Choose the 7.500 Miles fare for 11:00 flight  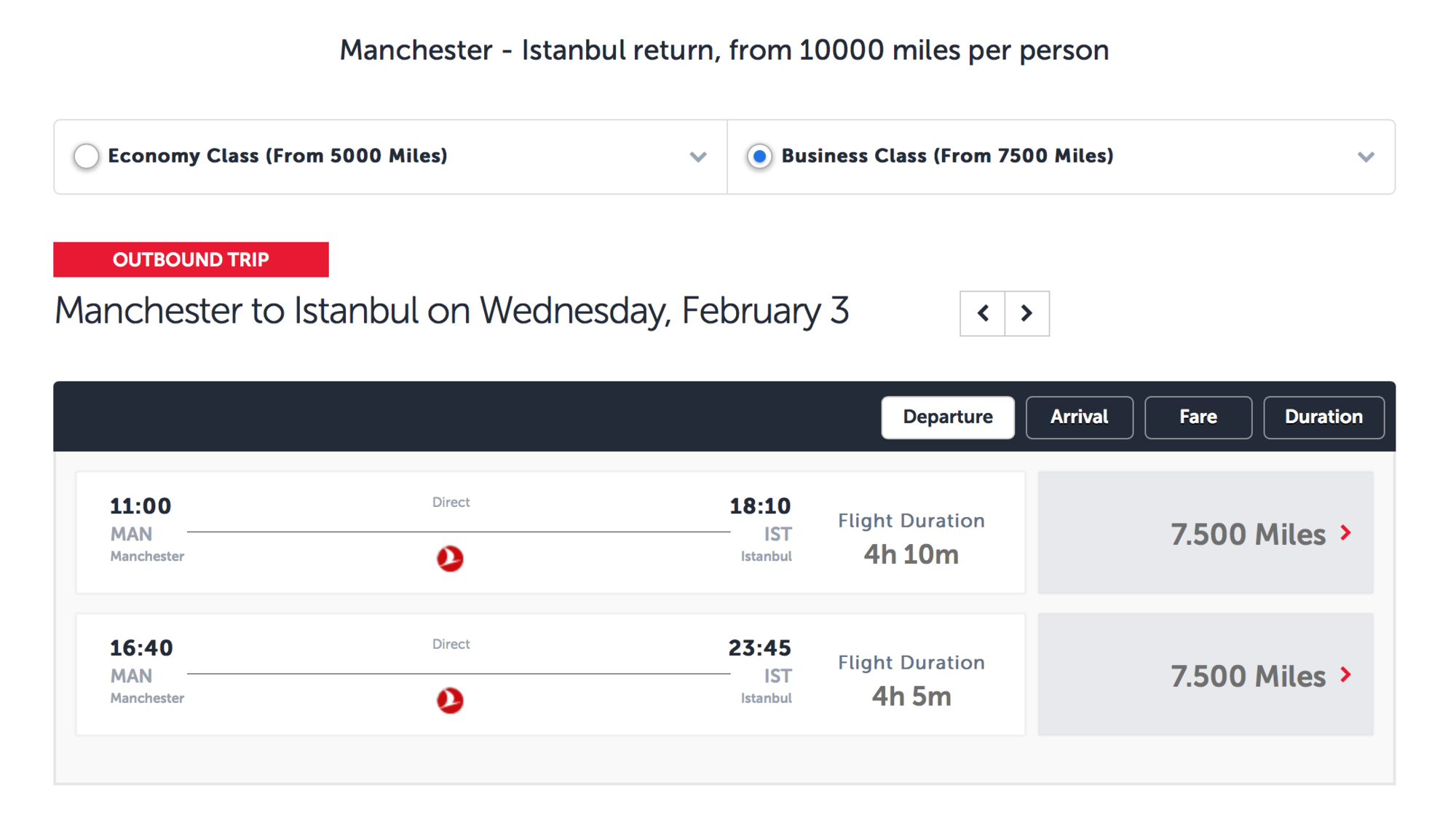point(1206,532)
